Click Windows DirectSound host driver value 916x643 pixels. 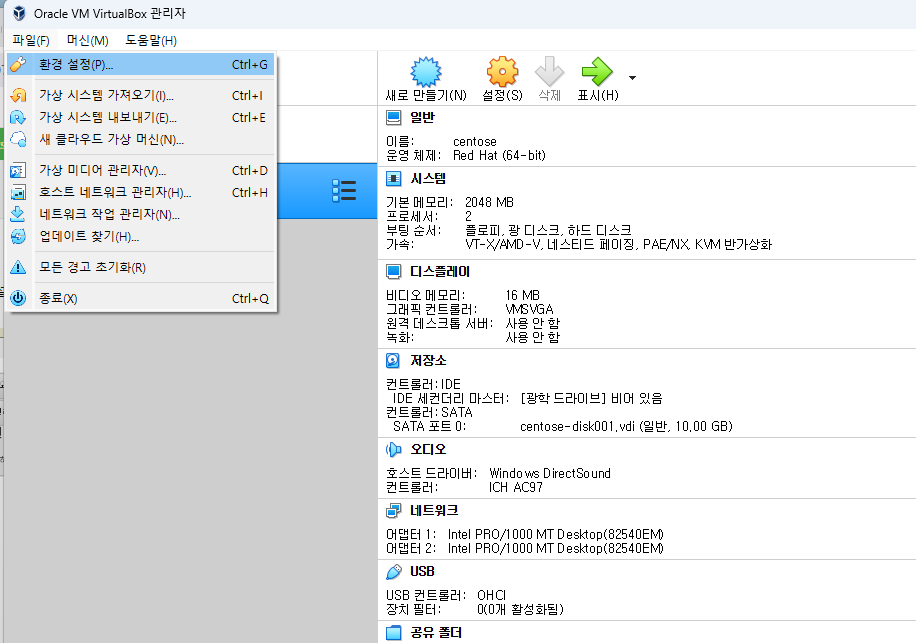coord(550,473)
